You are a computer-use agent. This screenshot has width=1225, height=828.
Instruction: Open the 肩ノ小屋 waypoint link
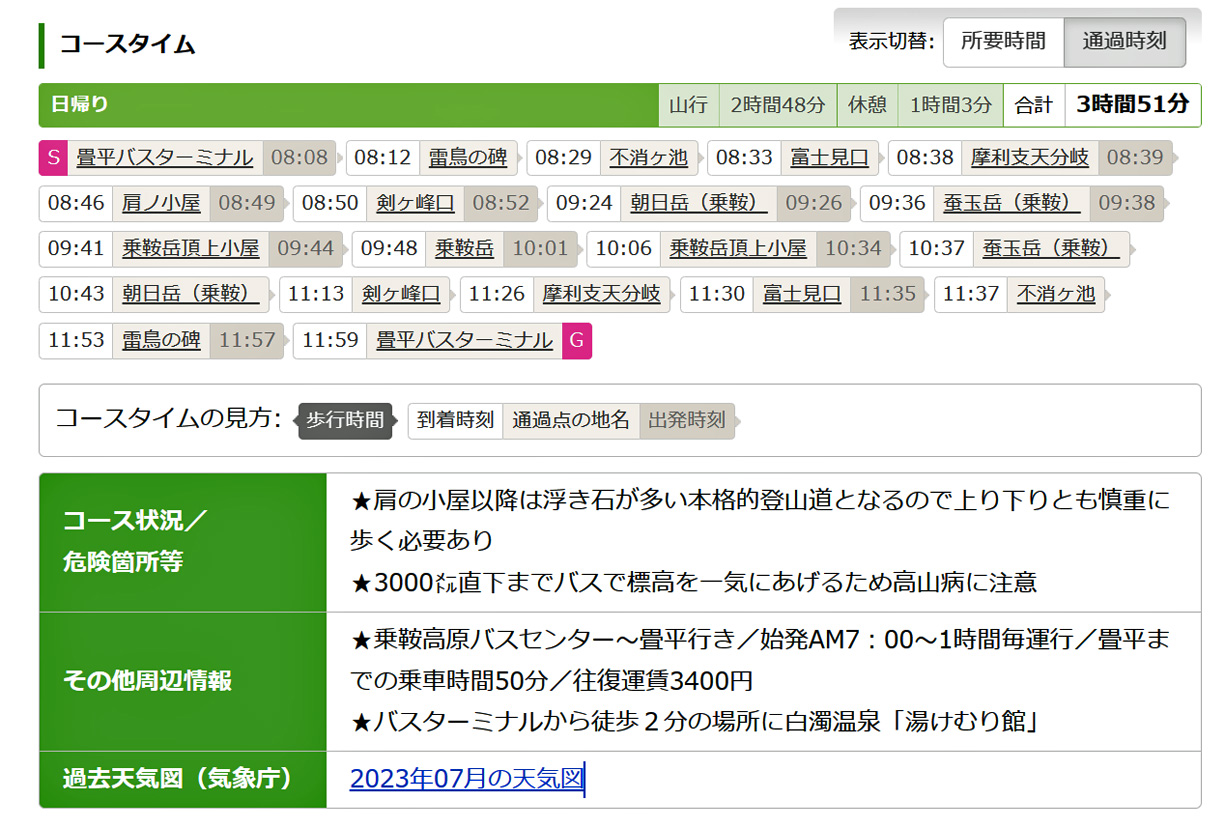161,203
